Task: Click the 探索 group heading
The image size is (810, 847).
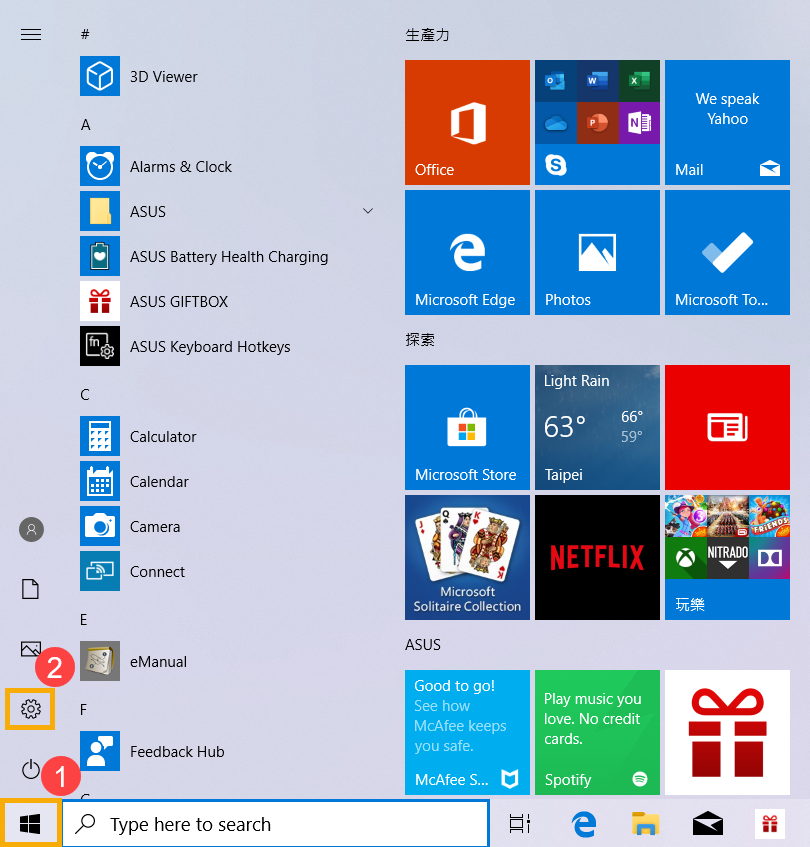Action: coord(420,340)
